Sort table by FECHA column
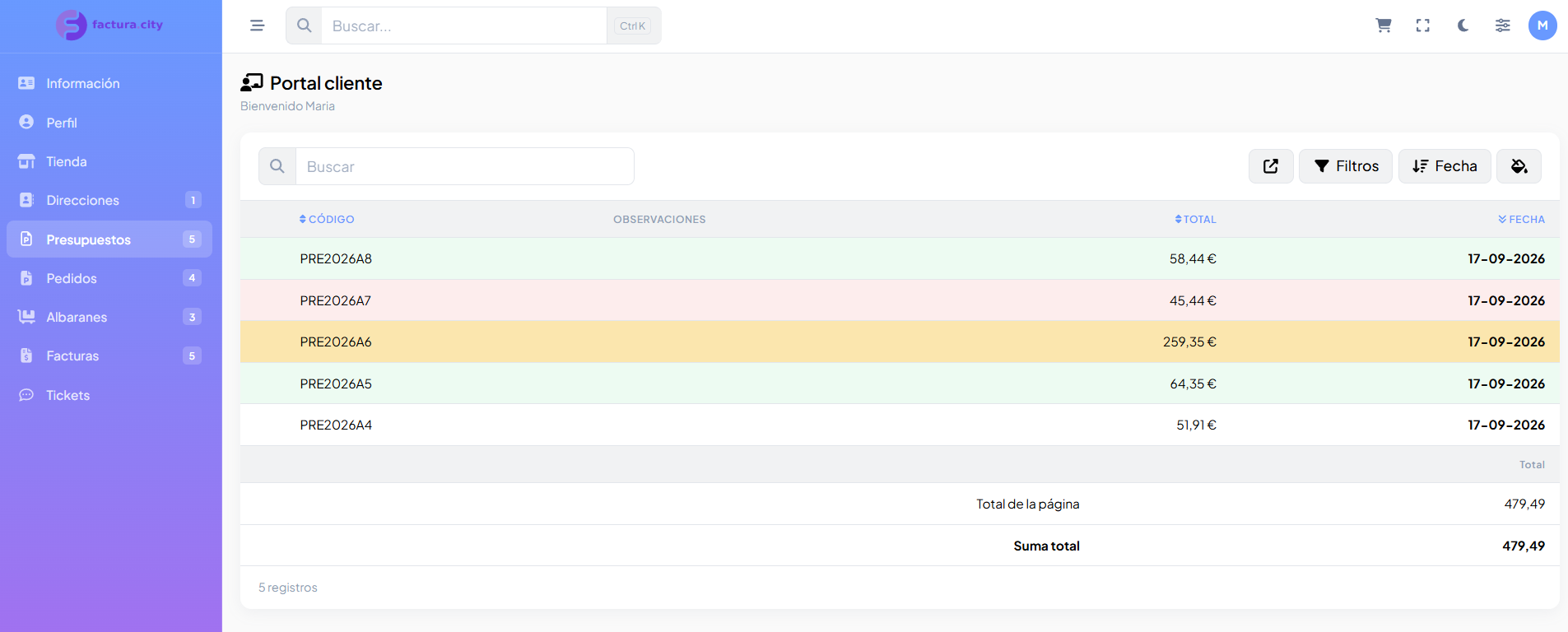The height and width of the screenshot is (632, 1568). [1521, 220]
